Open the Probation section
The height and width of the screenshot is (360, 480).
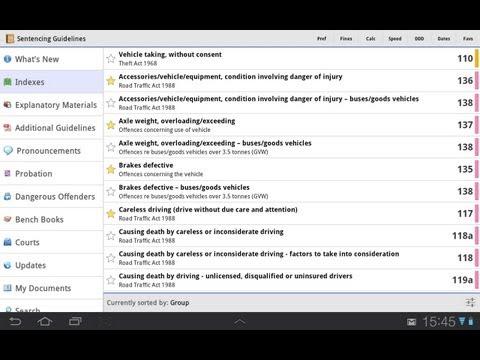51,174
